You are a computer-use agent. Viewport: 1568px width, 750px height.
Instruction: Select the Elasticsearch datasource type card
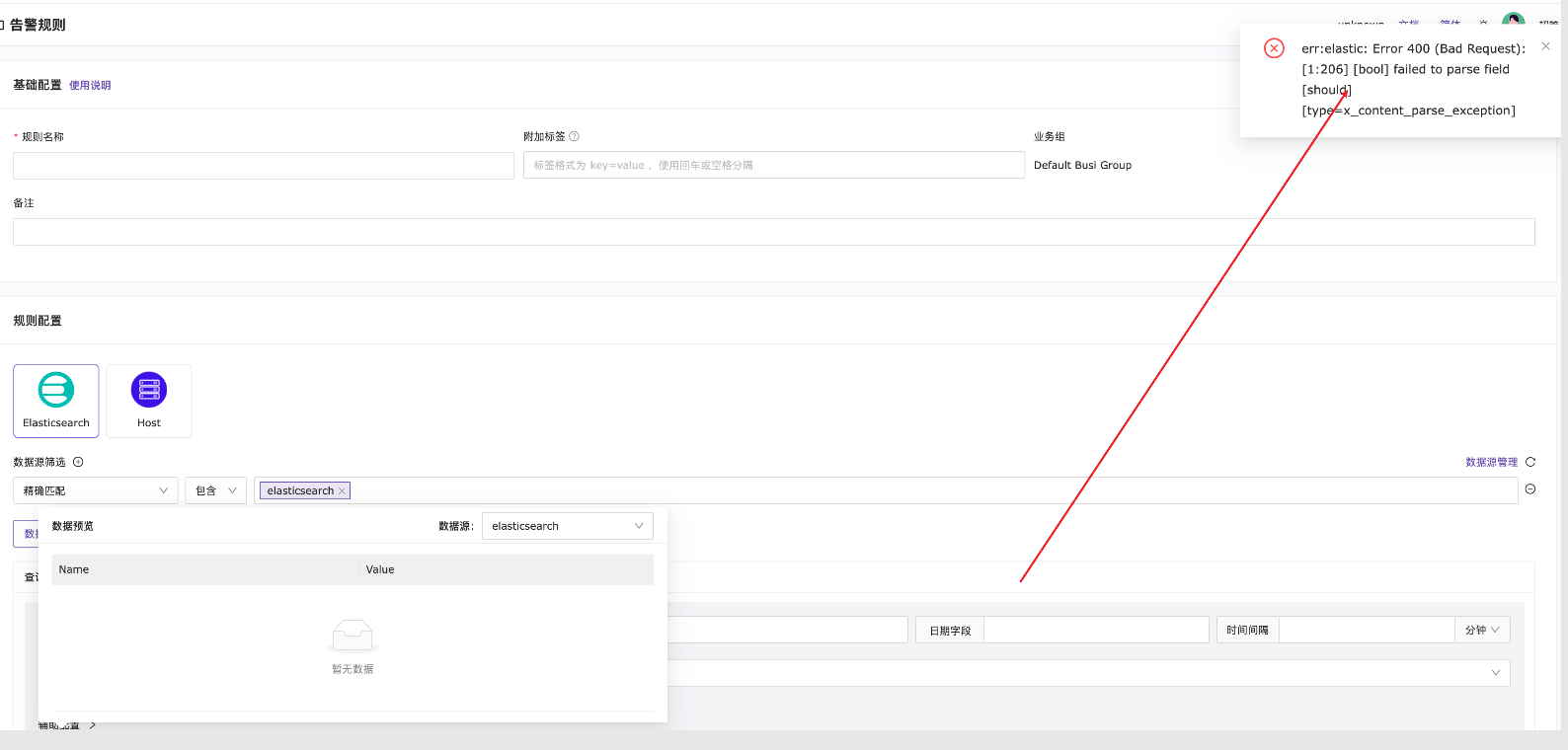(56, 401)
